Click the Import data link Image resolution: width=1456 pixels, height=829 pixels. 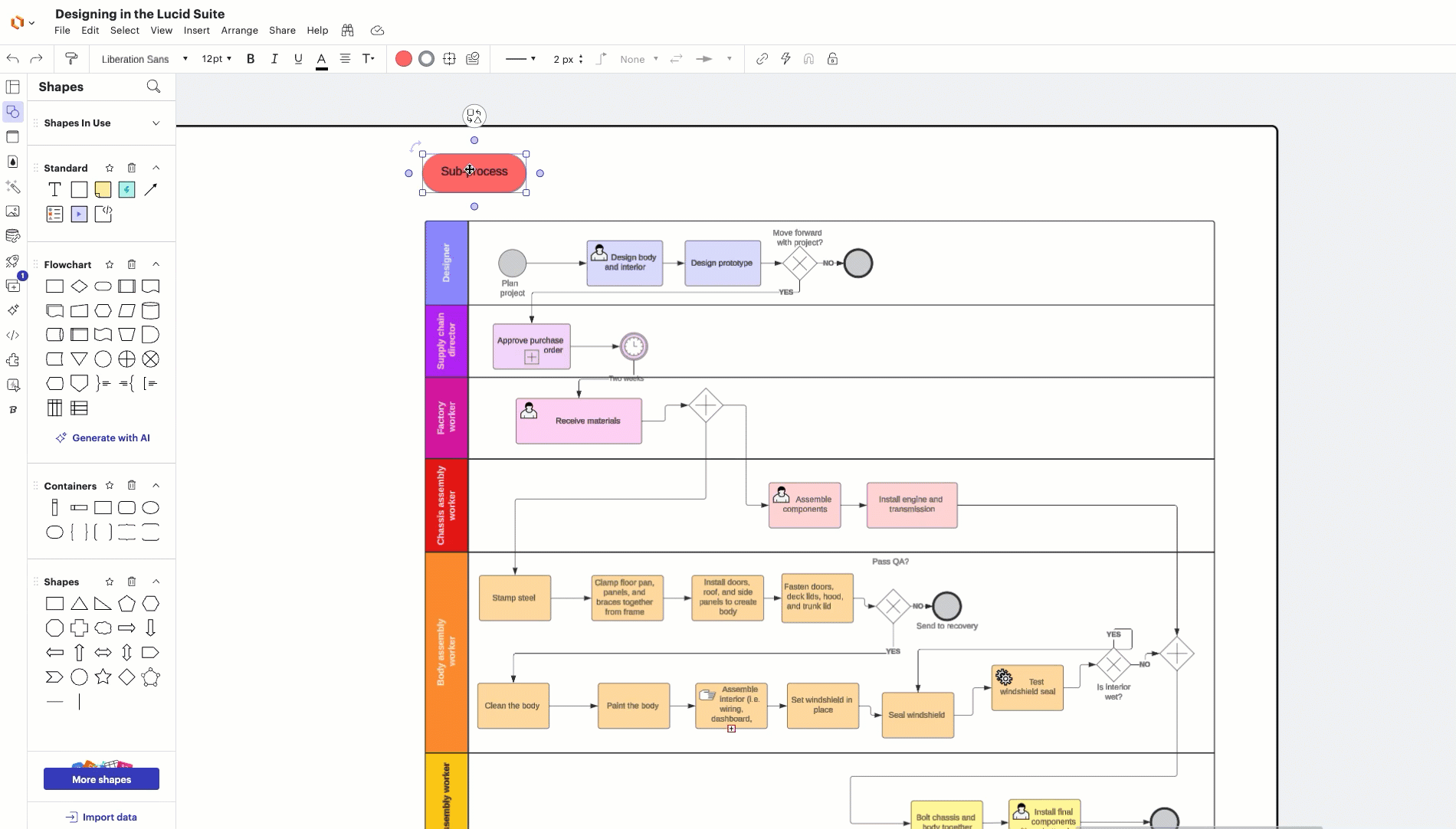101,818
